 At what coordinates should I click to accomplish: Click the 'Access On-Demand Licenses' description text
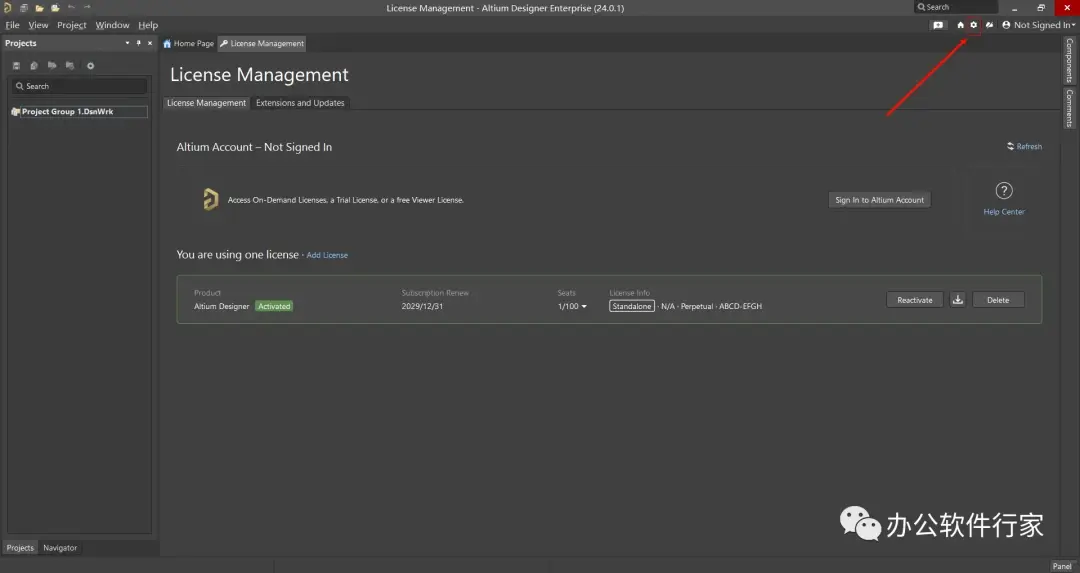tap(346, 200)
